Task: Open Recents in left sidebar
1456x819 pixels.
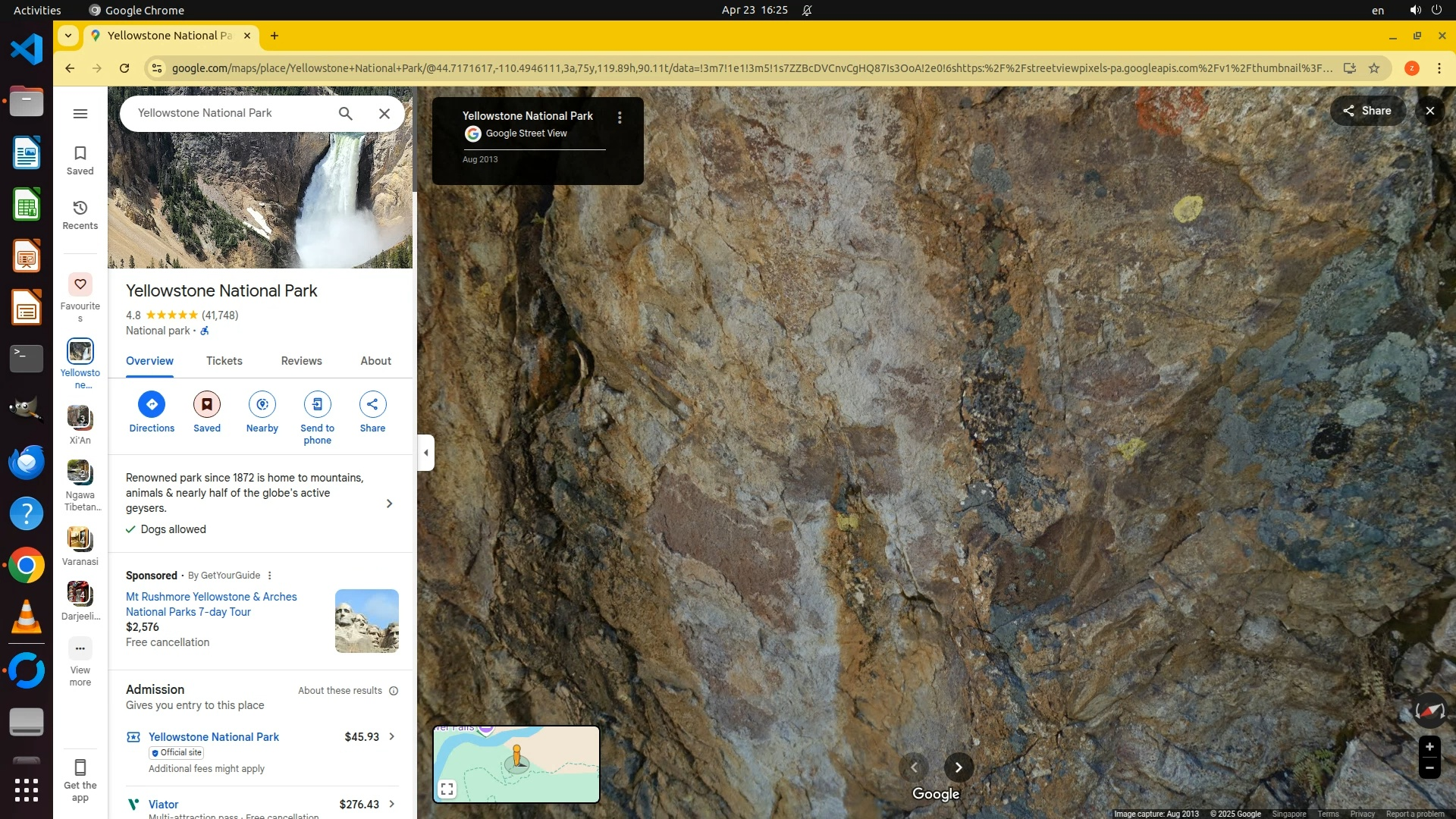Action: [80, 215]
